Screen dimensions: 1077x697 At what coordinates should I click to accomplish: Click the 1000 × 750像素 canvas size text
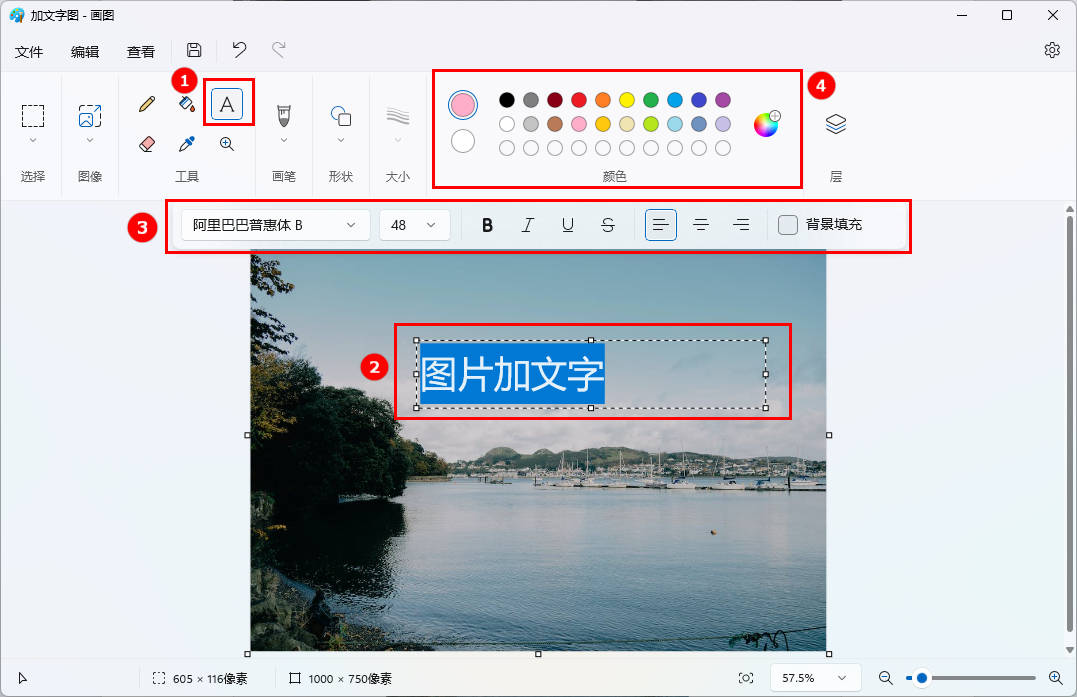click(x=350, y=679)
